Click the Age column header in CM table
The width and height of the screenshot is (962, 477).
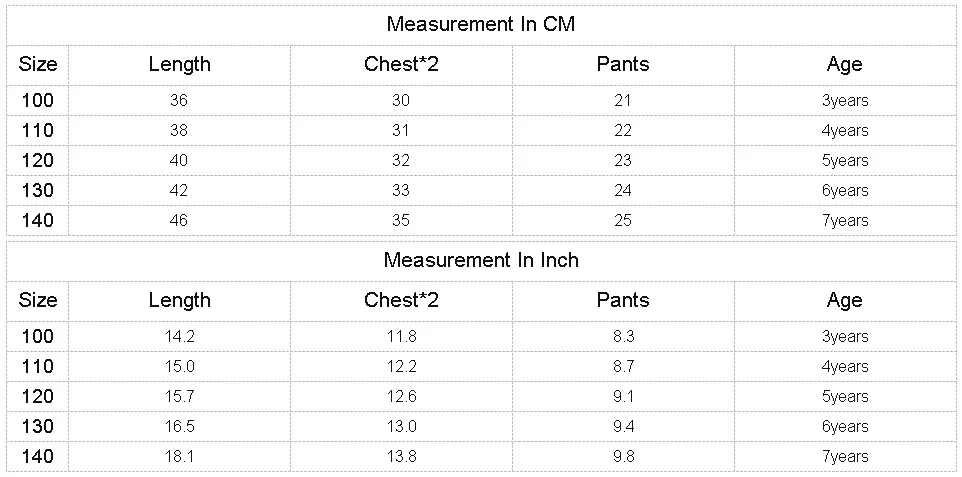845,64
